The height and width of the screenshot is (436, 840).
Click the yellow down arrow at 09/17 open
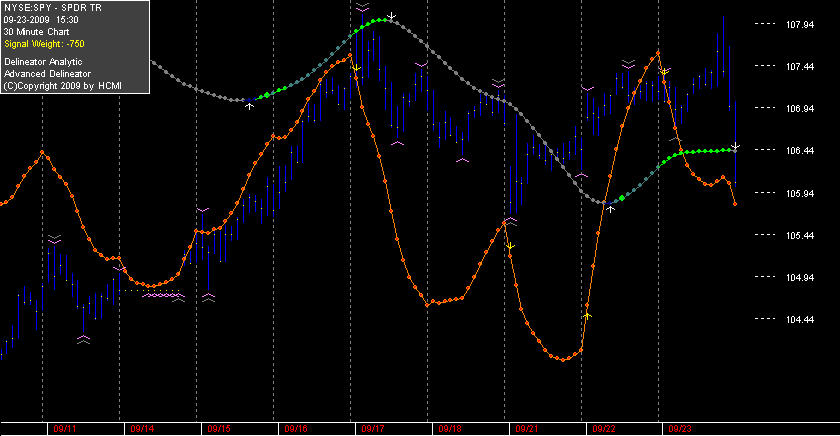pyautogui.click(x=356, y=68)
